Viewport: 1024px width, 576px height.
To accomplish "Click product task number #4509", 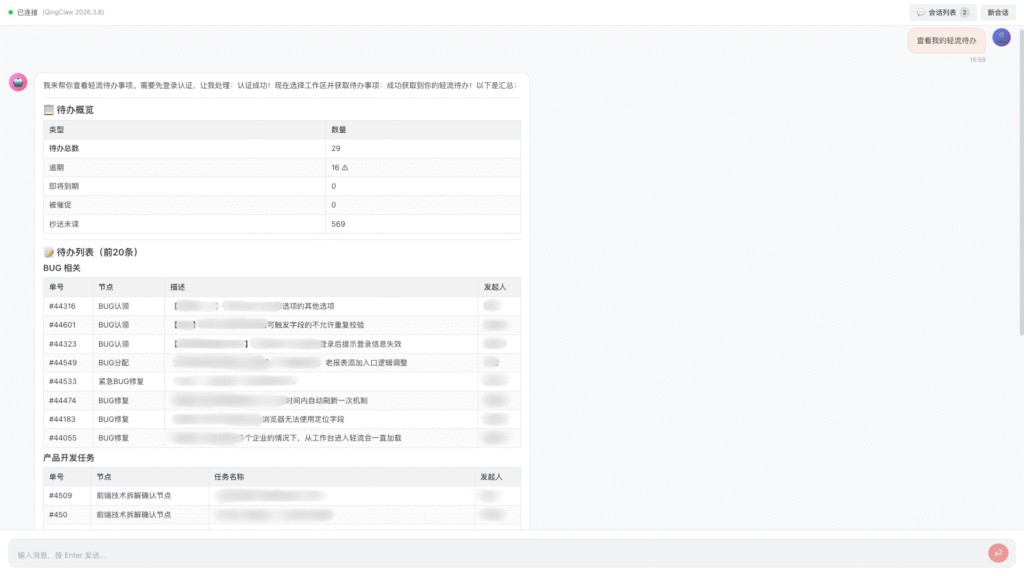I will pyautogui.click(x=60, y=495).
